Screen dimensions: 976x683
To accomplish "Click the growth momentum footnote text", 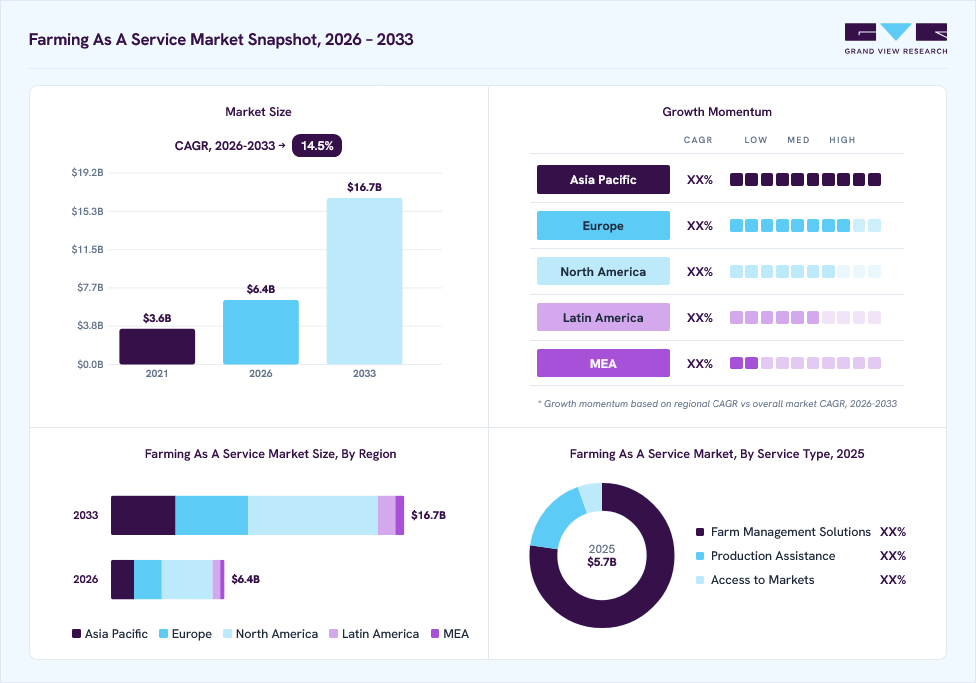I will [x=717, y=403].
